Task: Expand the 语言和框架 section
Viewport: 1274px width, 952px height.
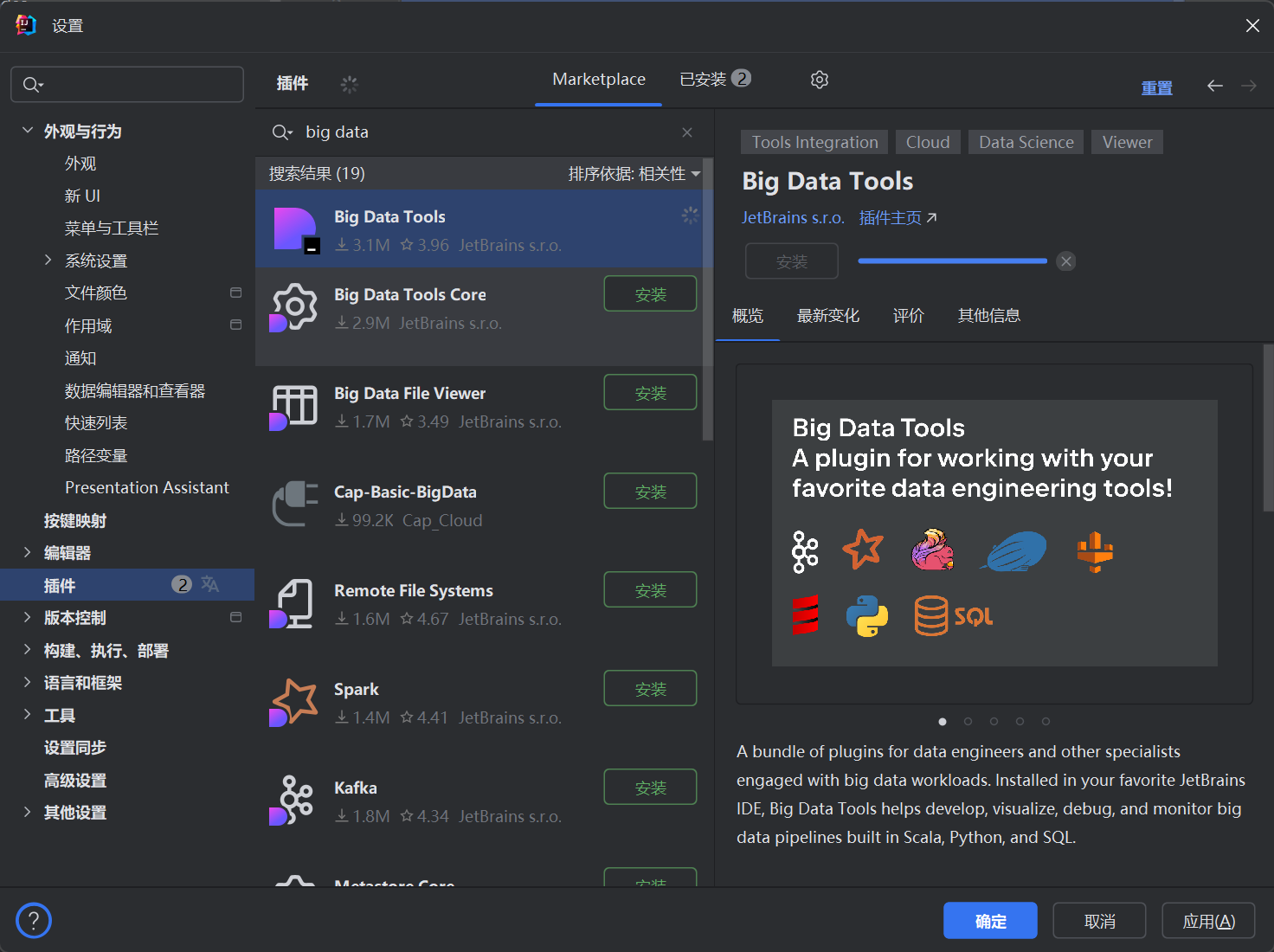Action: 28,682
